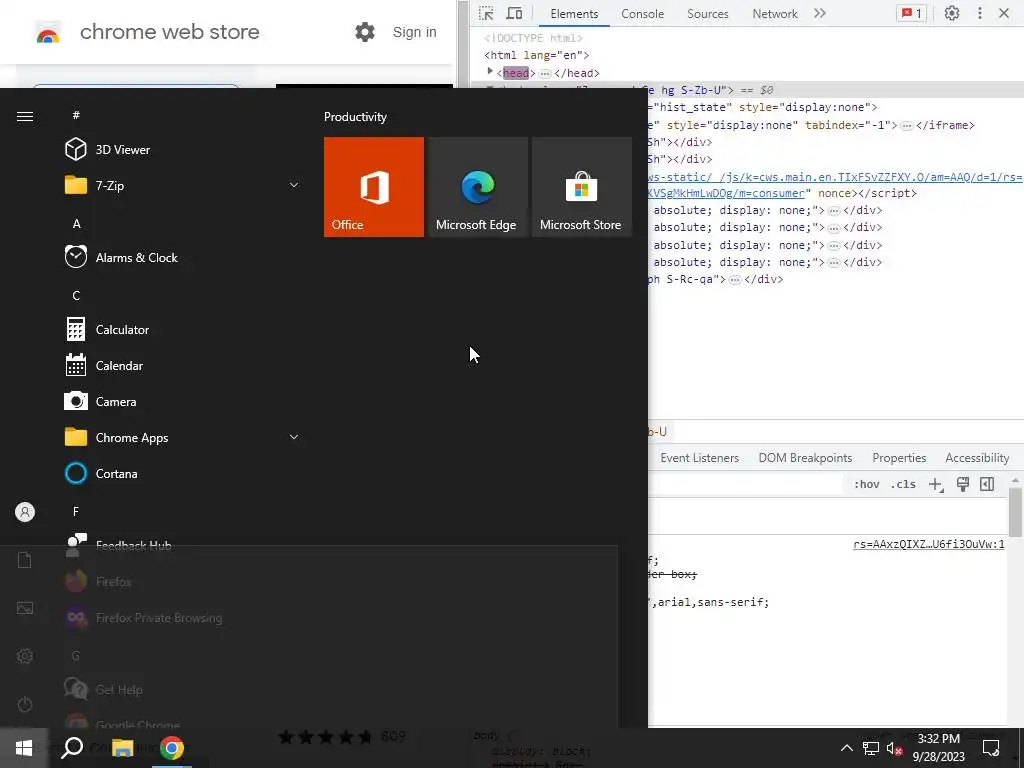
Task: Click the # section header in app list
Action: pos(76,115)
